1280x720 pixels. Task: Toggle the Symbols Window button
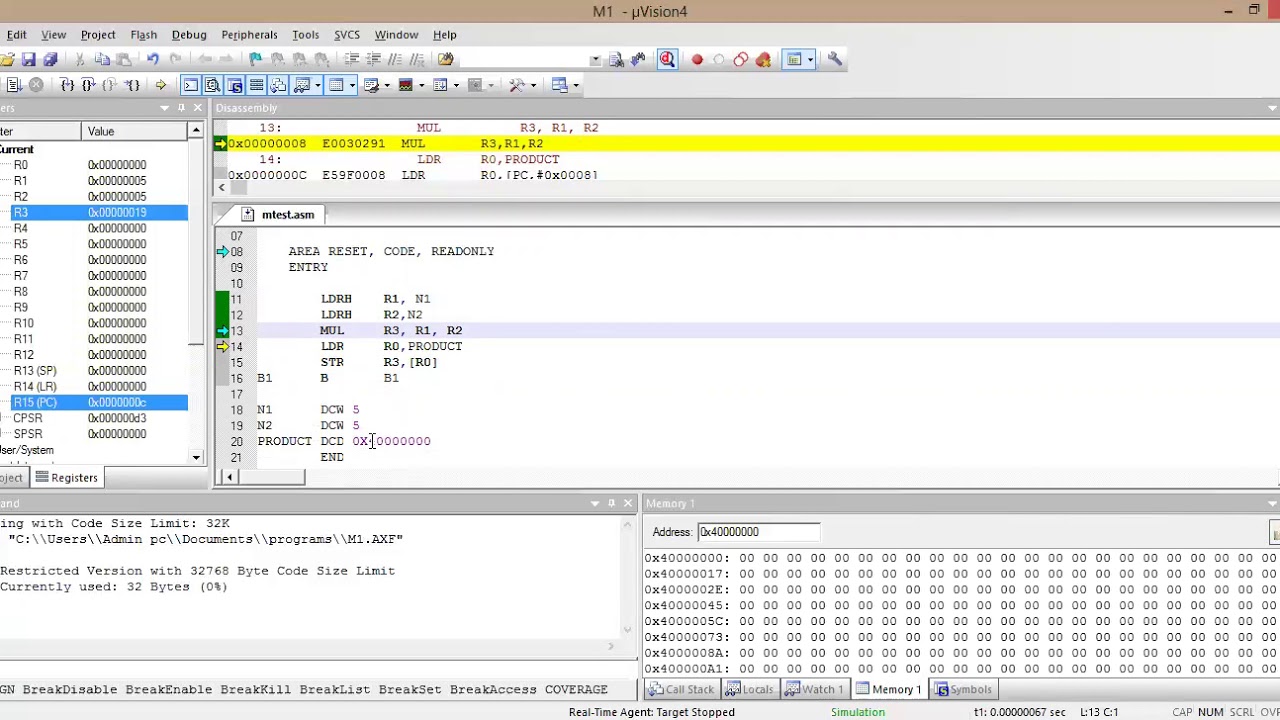(234, 85)
